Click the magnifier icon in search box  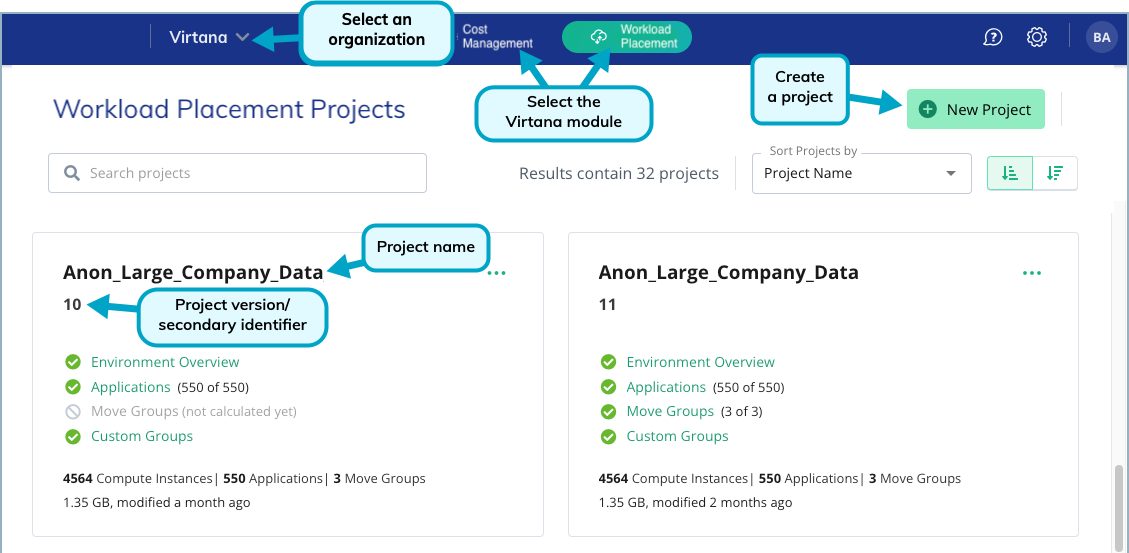(x=71, y=173)
